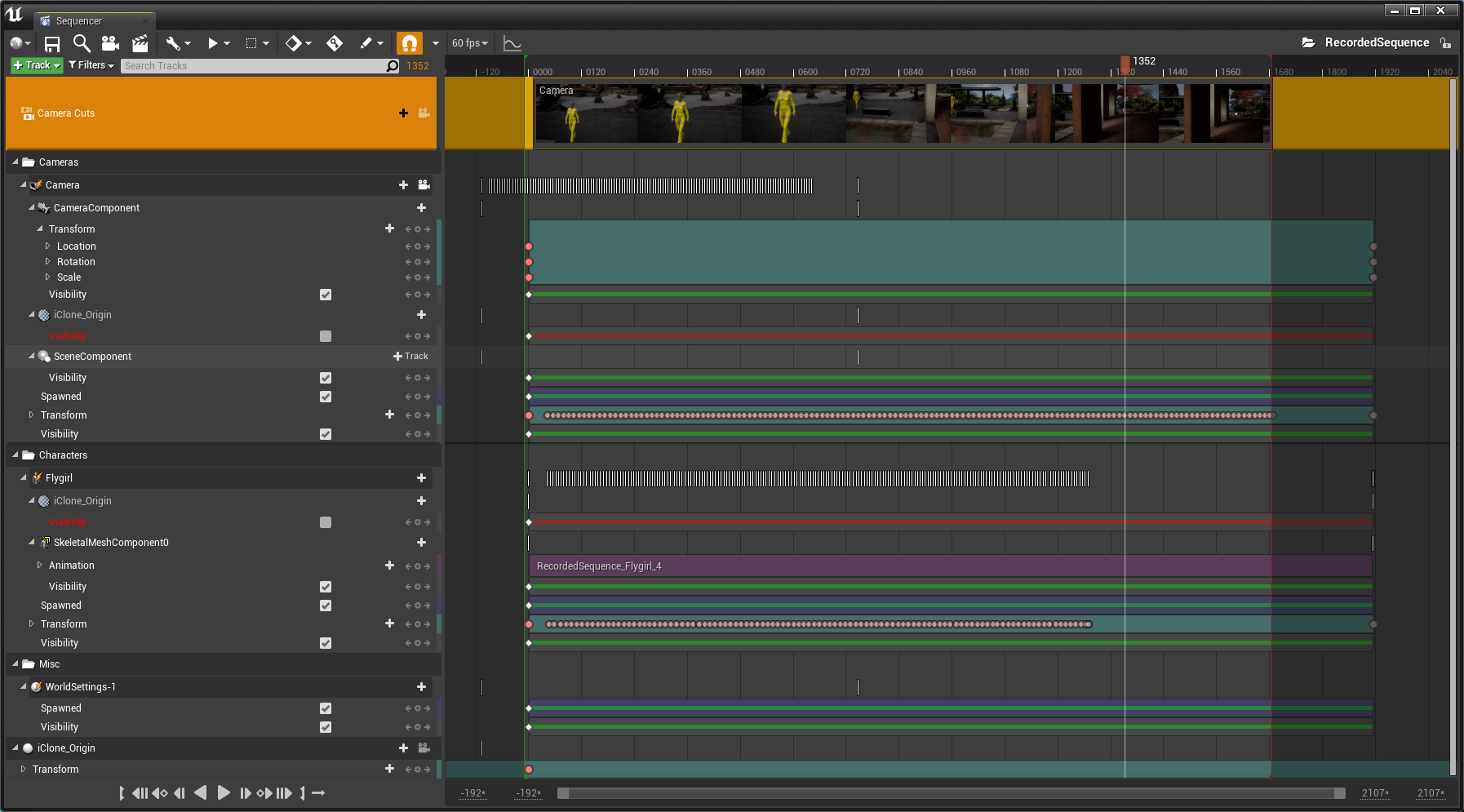Click camera lock icon on Camera Cuts row

pos(424,113)
